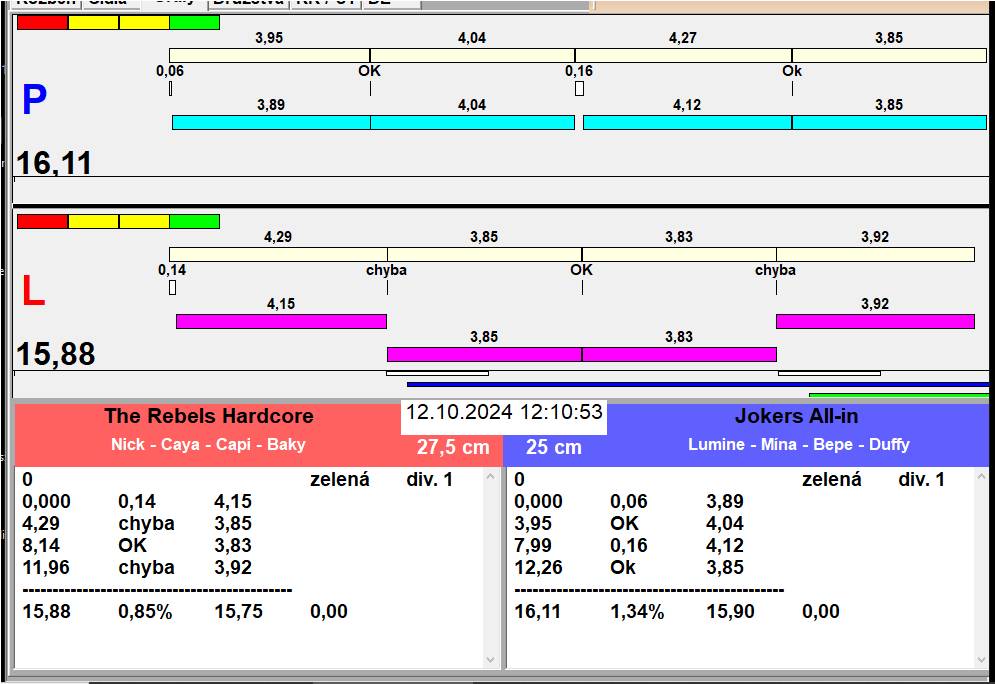The height and width of the screenshot is (684, 995).
Task: Click the up arrow in the Jokers results scrollbar
Action: [x=982, y=476]
